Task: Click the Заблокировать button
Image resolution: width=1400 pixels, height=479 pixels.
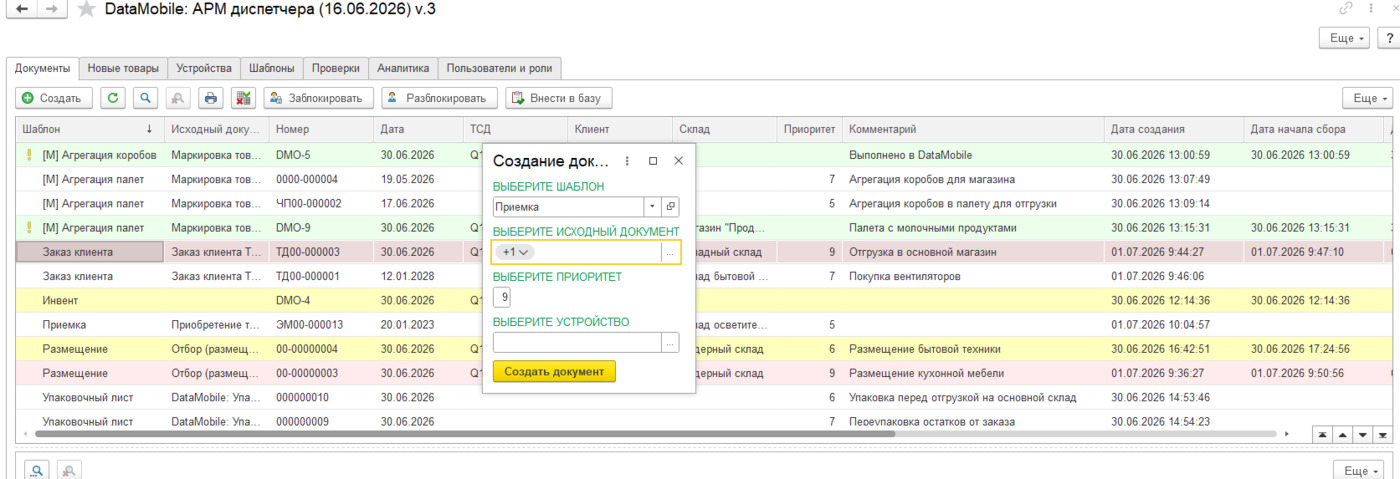Action: (319, 98)
